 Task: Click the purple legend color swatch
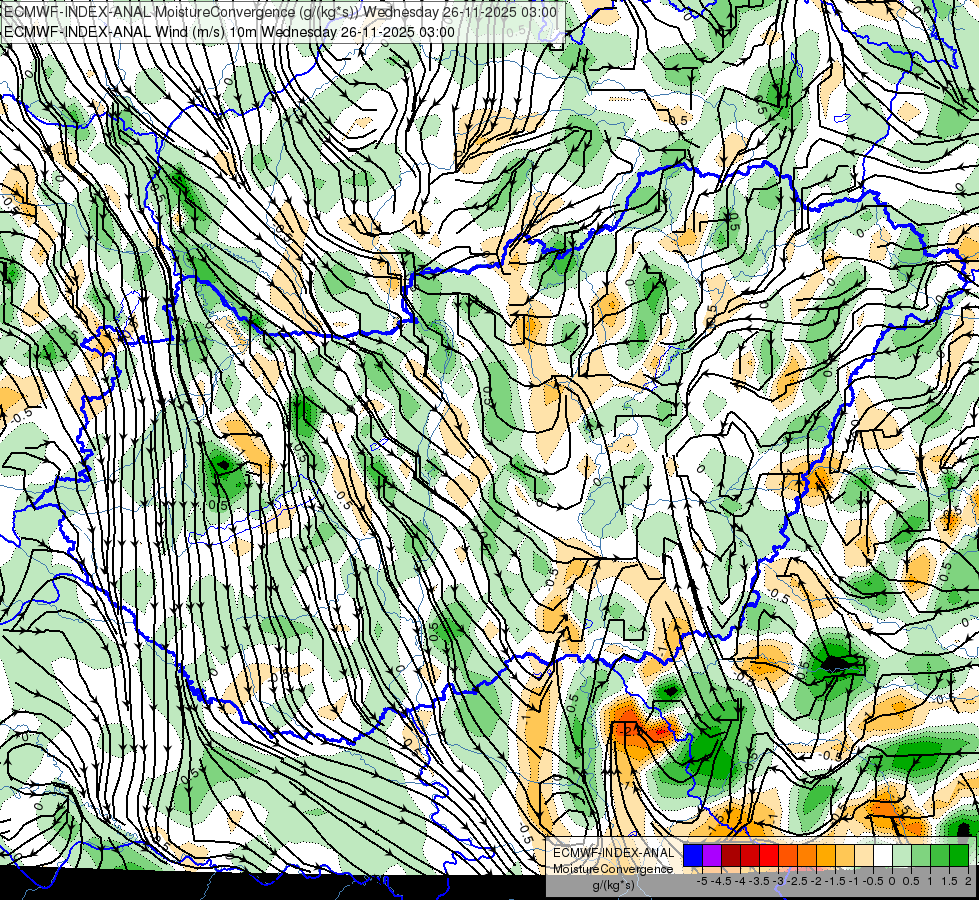pos(712,855)
